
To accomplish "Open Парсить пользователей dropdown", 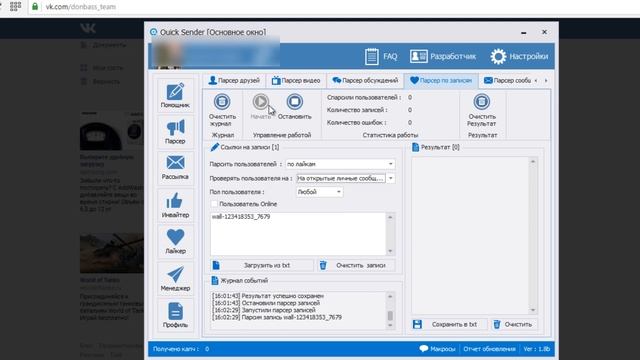I will pyautogui.click(x=340, y=164).
